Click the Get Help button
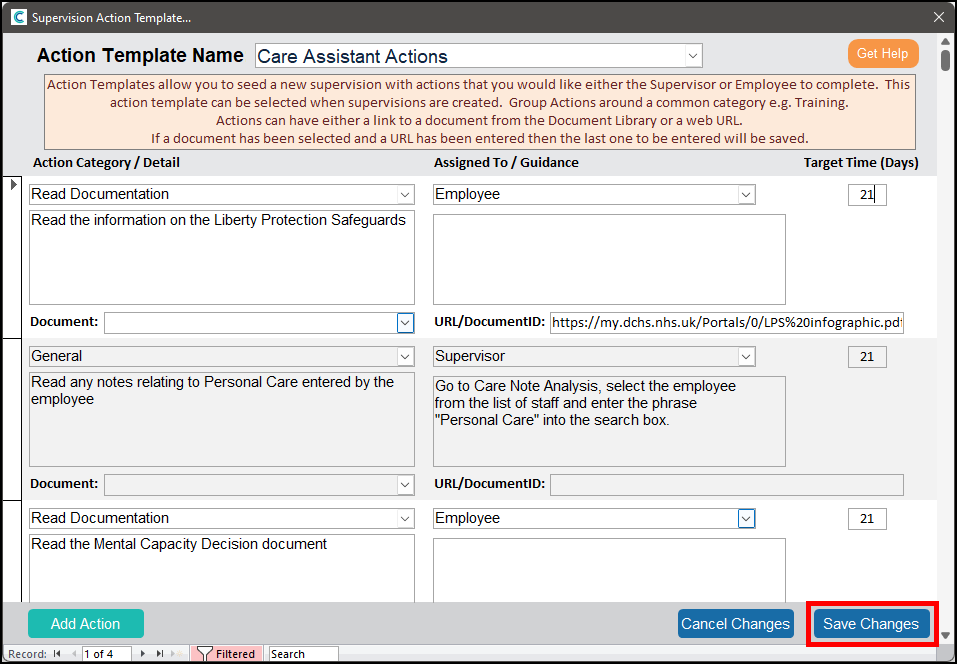The width and height of the screenshot is (957, 664). (x=882, y=53)
